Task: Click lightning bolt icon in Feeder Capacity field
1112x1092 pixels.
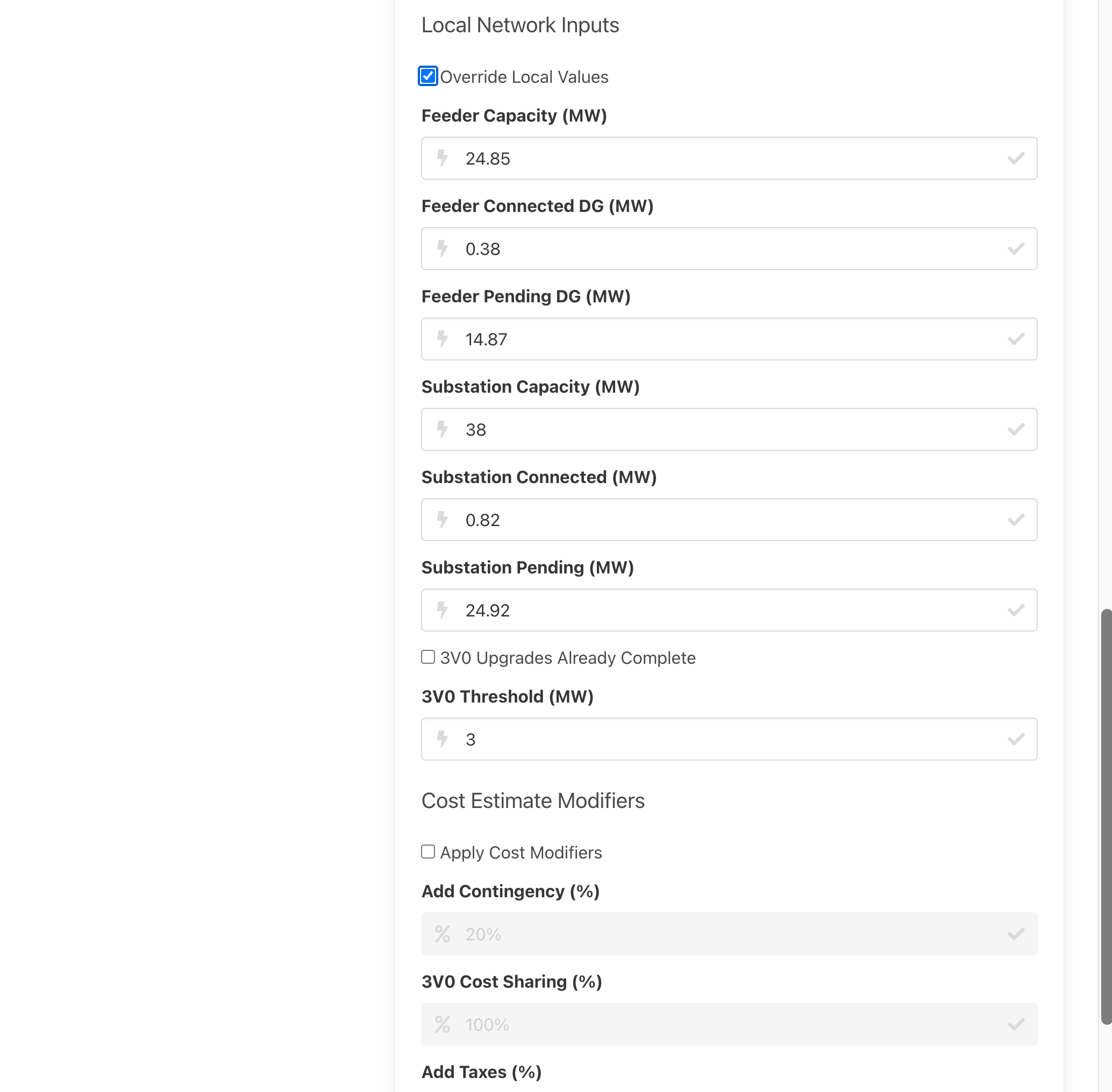Action: point(442,158)
